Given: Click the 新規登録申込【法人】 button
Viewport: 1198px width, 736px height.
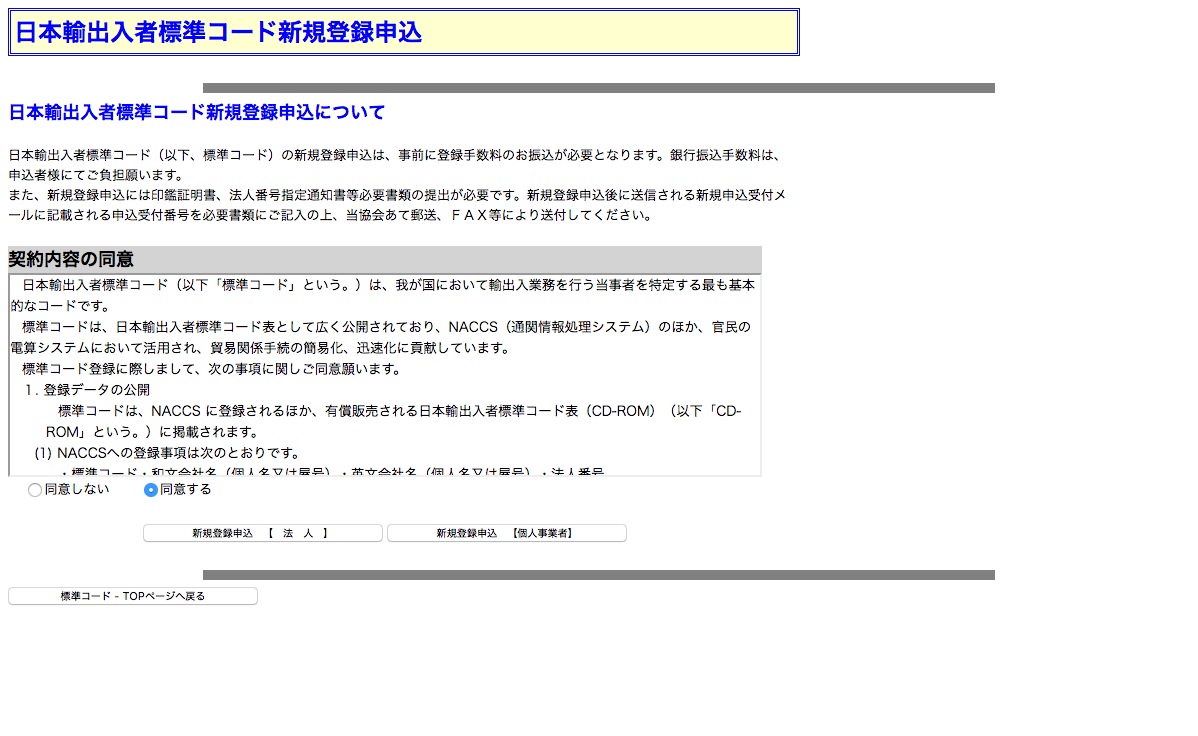Looking at the screenshot, I should (x=262, y=533).
